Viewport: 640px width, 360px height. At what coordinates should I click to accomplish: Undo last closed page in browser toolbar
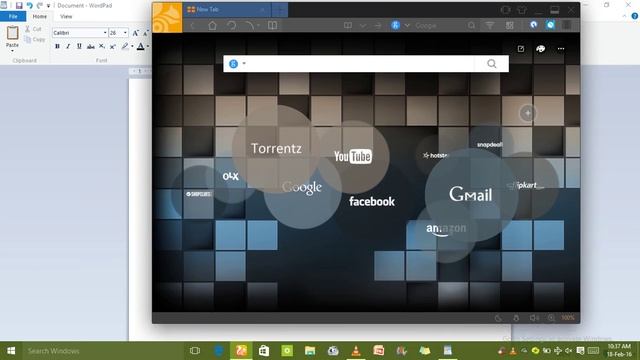[x=231, y=25]
